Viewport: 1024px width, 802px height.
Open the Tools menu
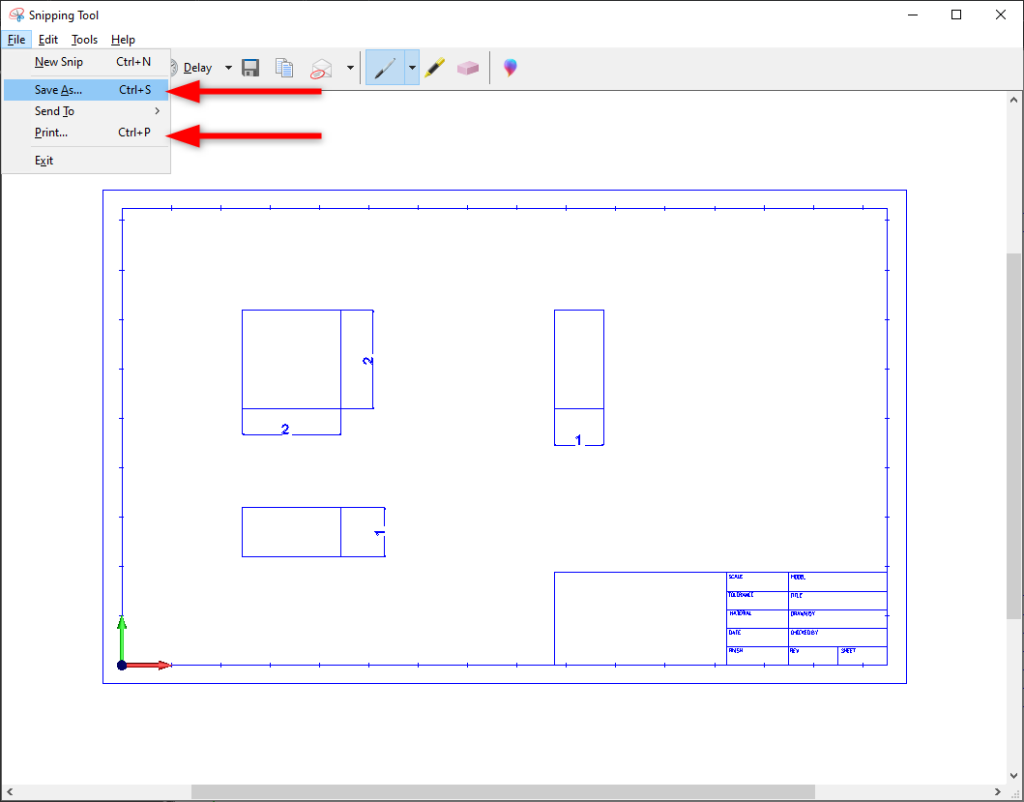(85, 40)
